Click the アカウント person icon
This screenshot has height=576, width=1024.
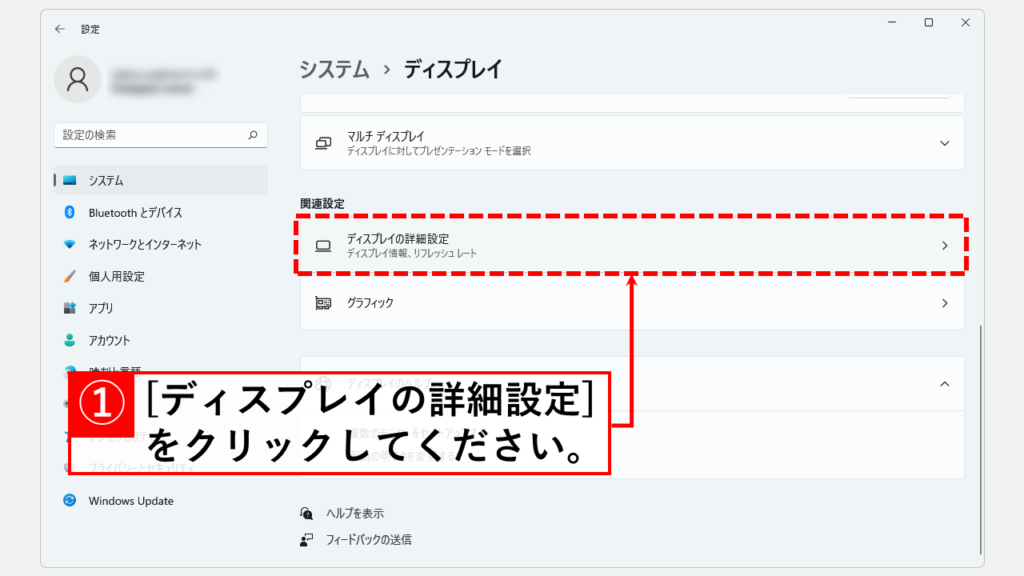[x=70, y=341]
